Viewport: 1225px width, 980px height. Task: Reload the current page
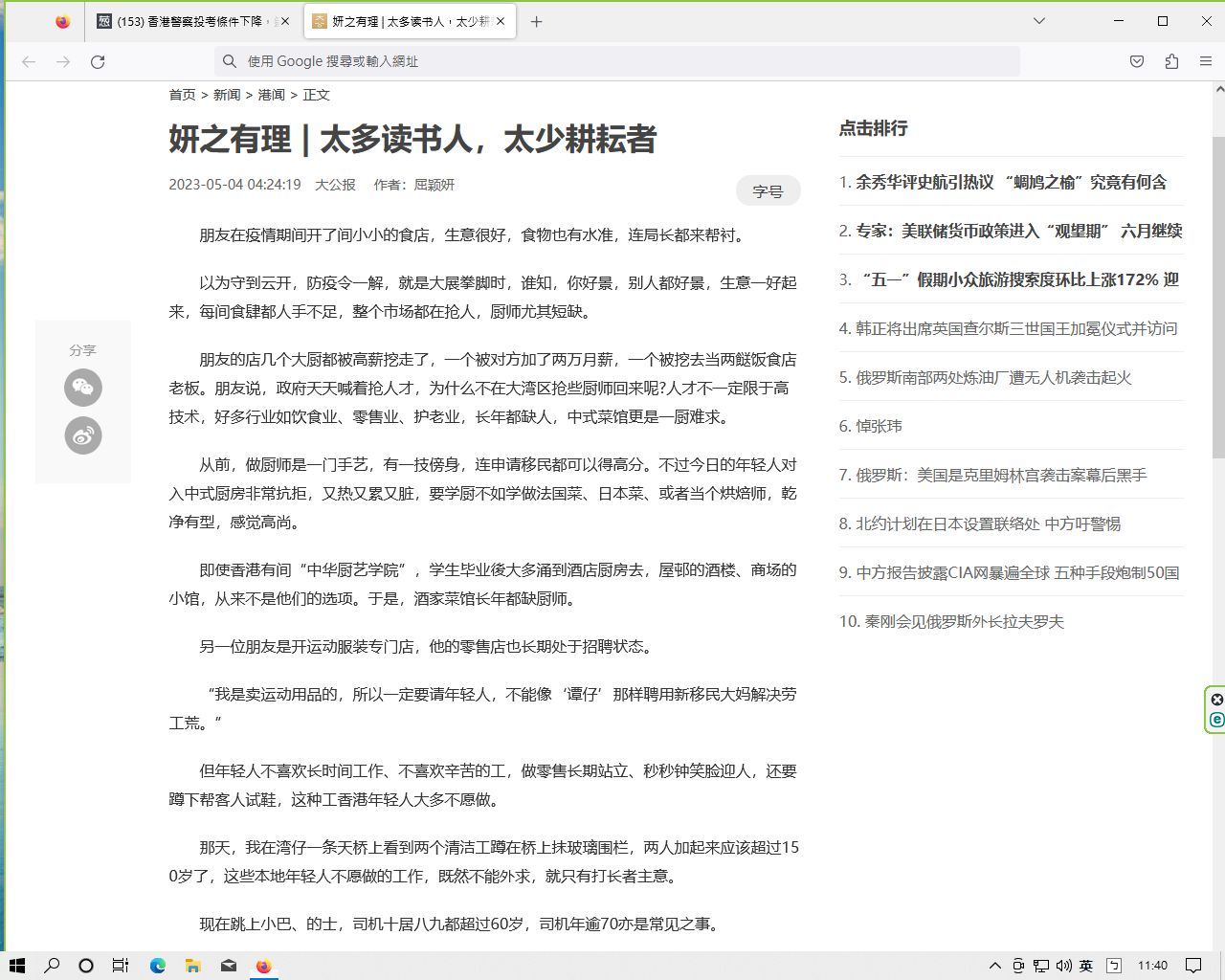(x=98, y=61)
